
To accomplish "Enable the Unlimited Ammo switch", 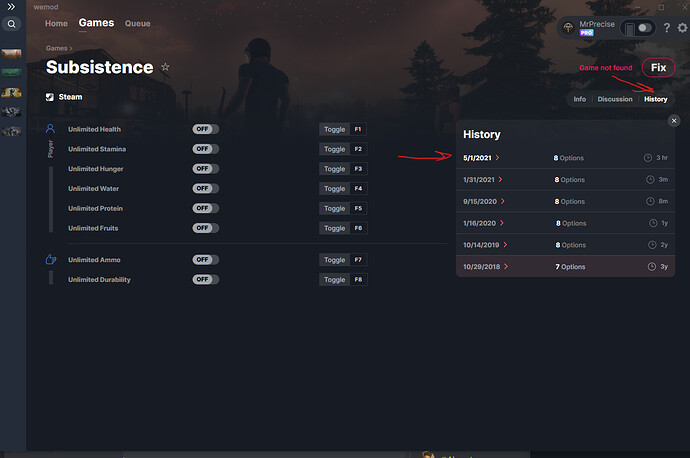I will tap(205, 260).
